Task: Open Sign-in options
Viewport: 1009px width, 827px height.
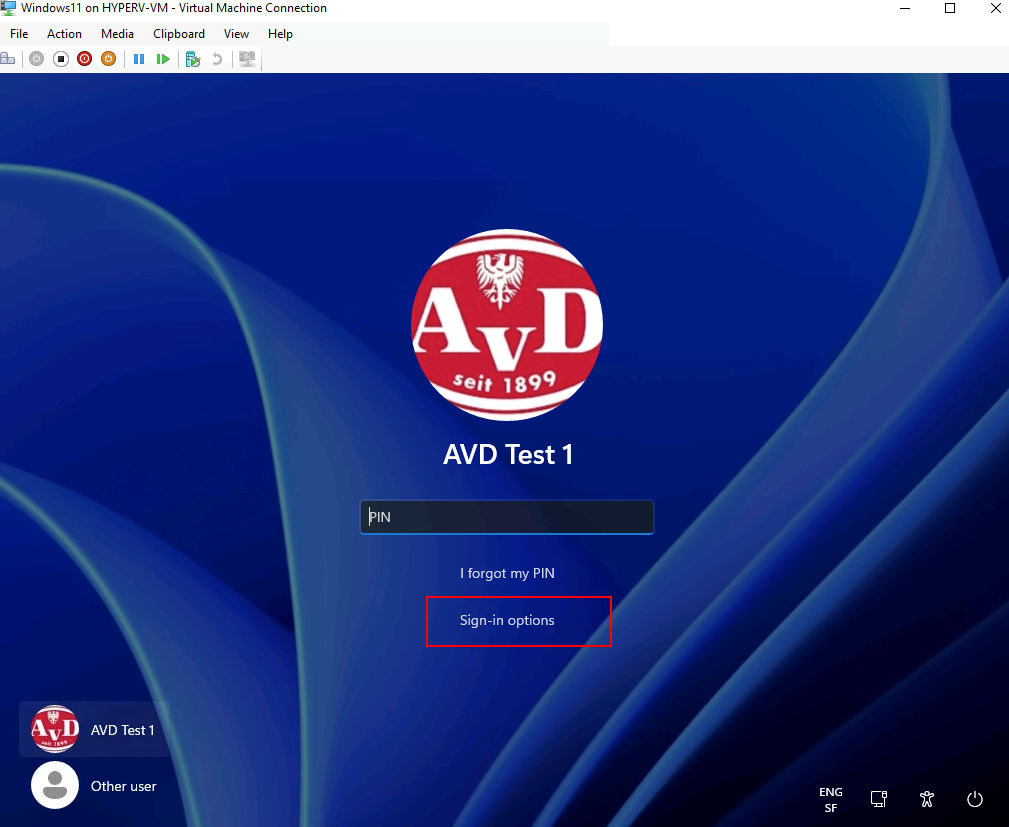Action: [507, 620]
